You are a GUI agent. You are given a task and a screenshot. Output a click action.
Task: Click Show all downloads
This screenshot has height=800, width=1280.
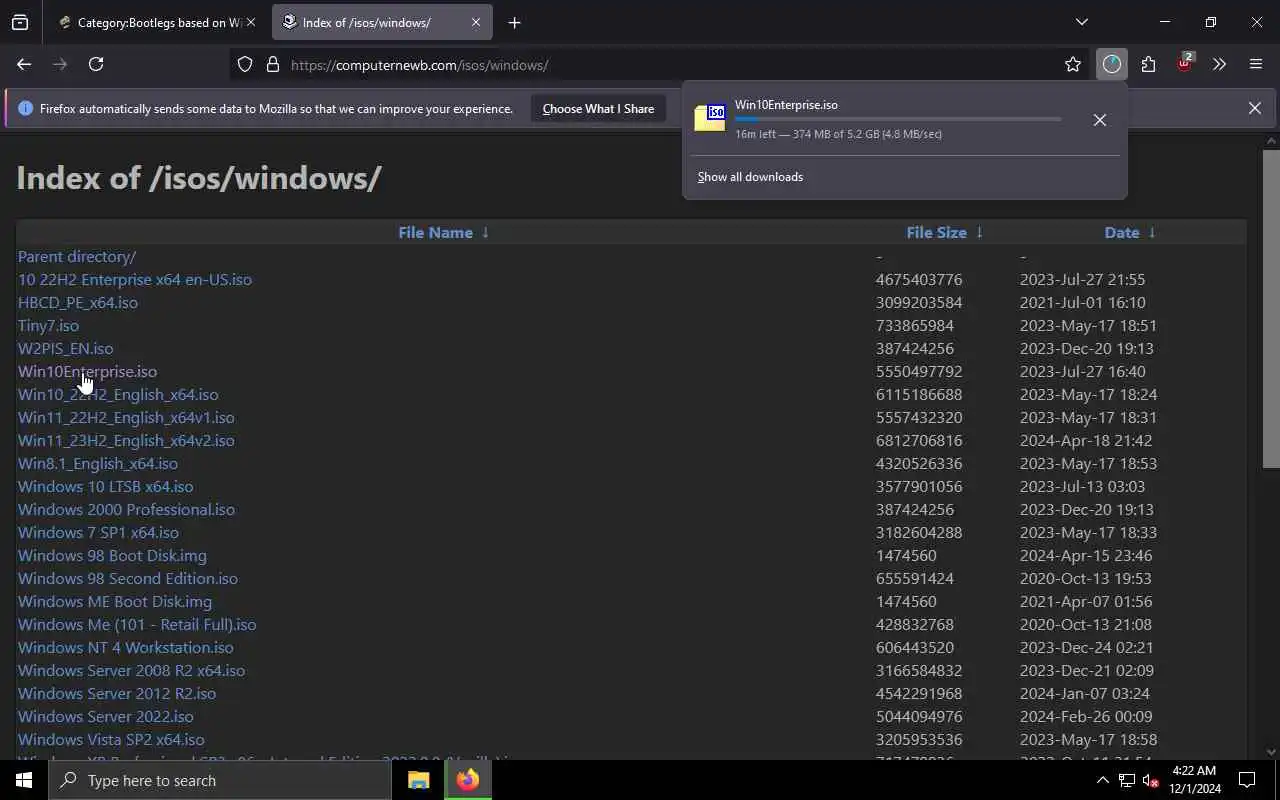pos(750,177)
